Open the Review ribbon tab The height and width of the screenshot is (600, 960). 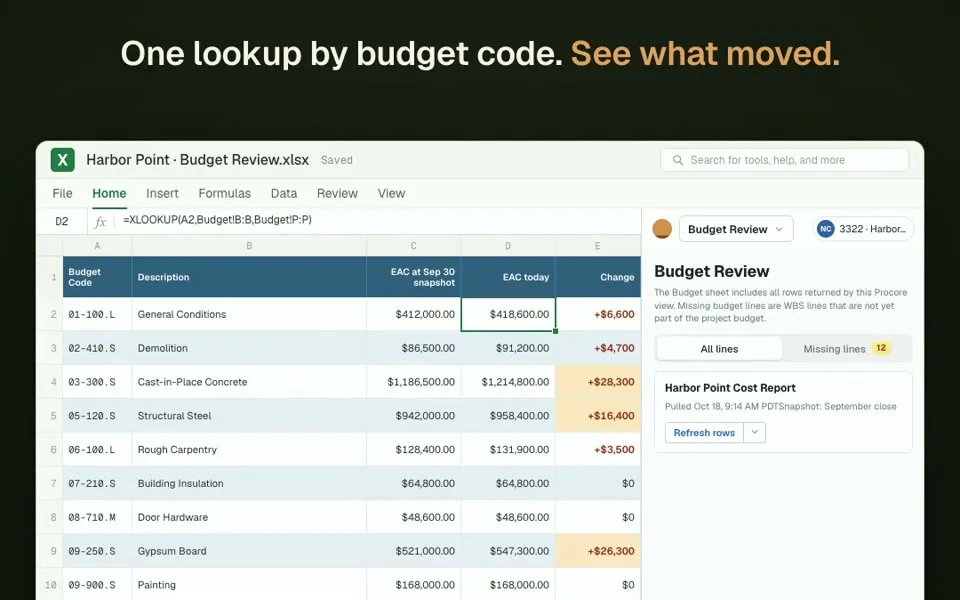337,193
